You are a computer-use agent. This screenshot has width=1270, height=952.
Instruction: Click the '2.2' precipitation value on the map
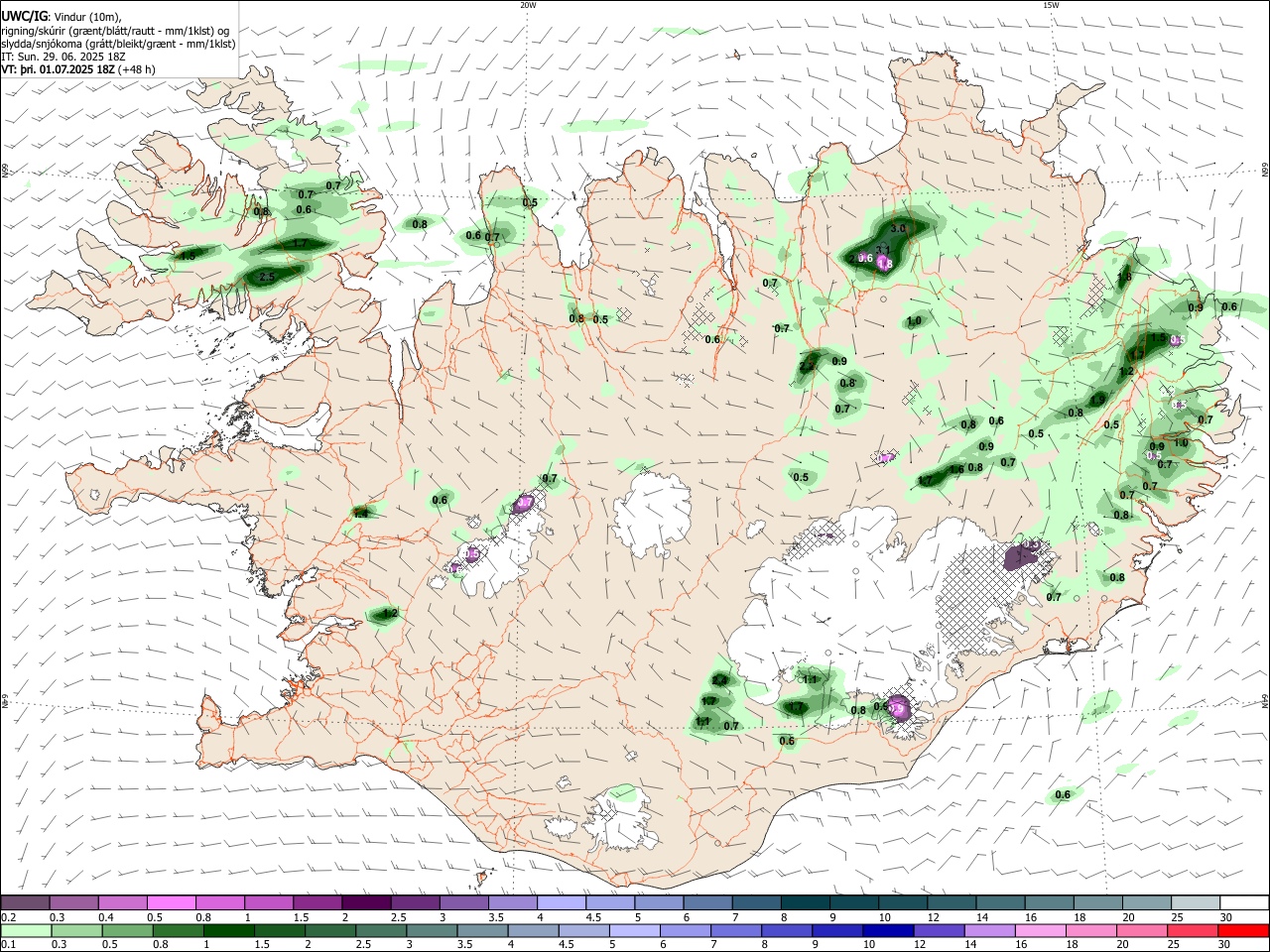click(x=807, y=367)
